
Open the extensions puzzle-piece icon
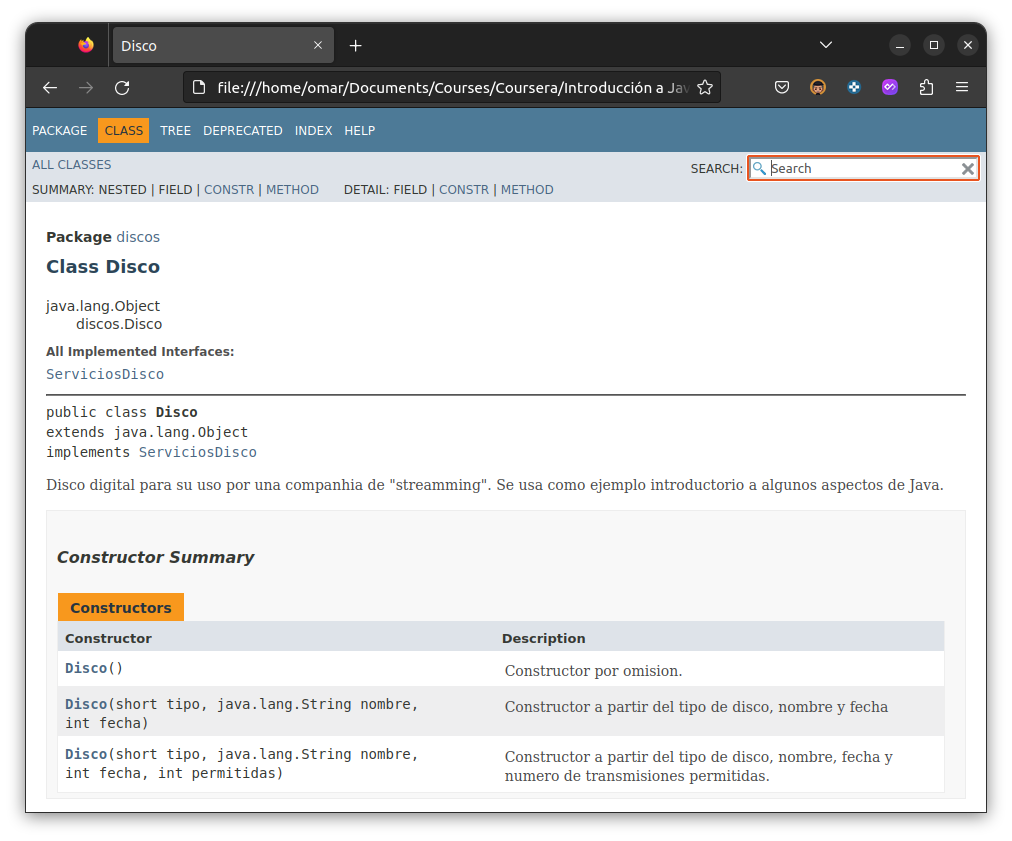pos(926,88)
